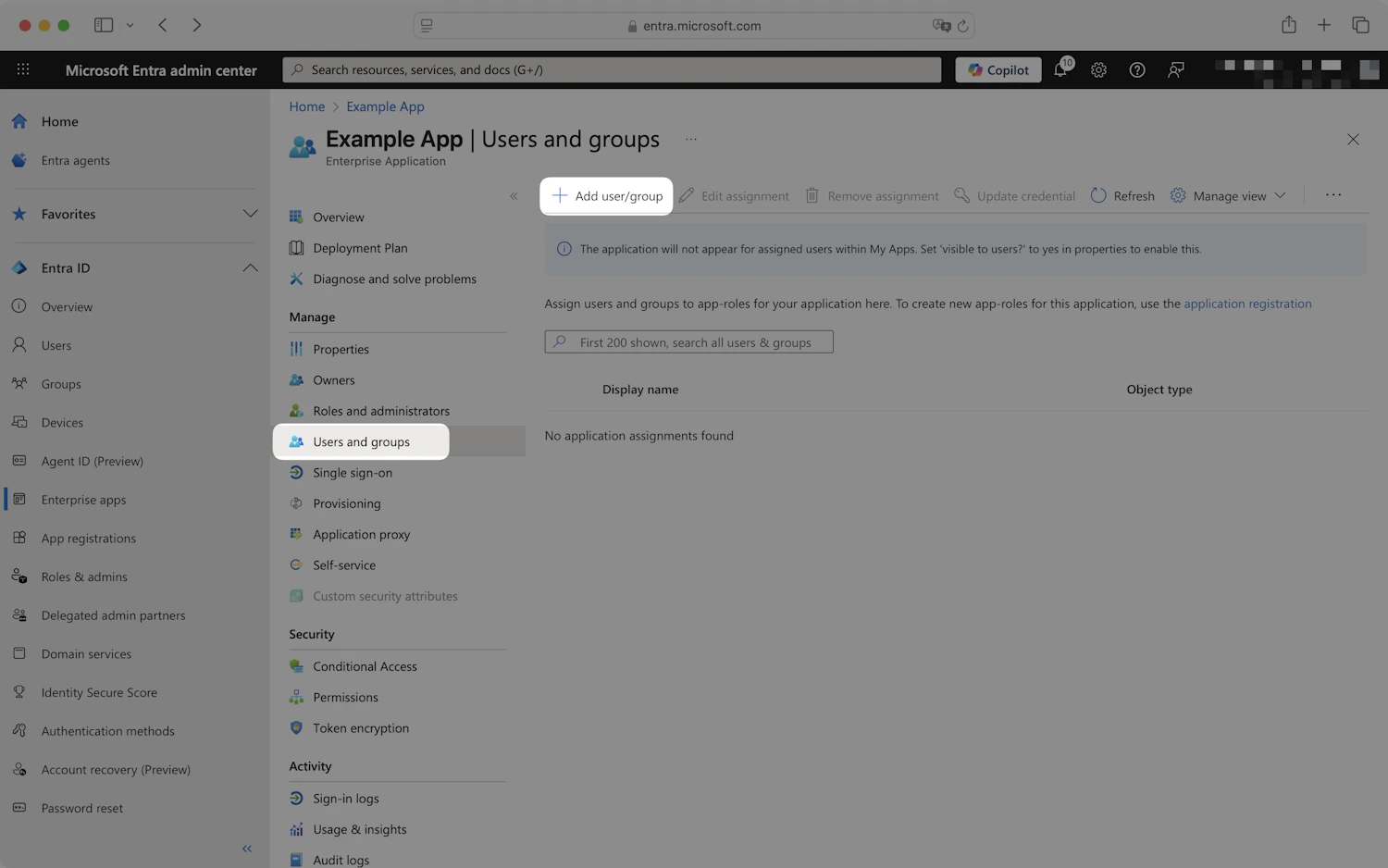
Task: Click Edit assignment in toolbar
Action: point(734,196)
